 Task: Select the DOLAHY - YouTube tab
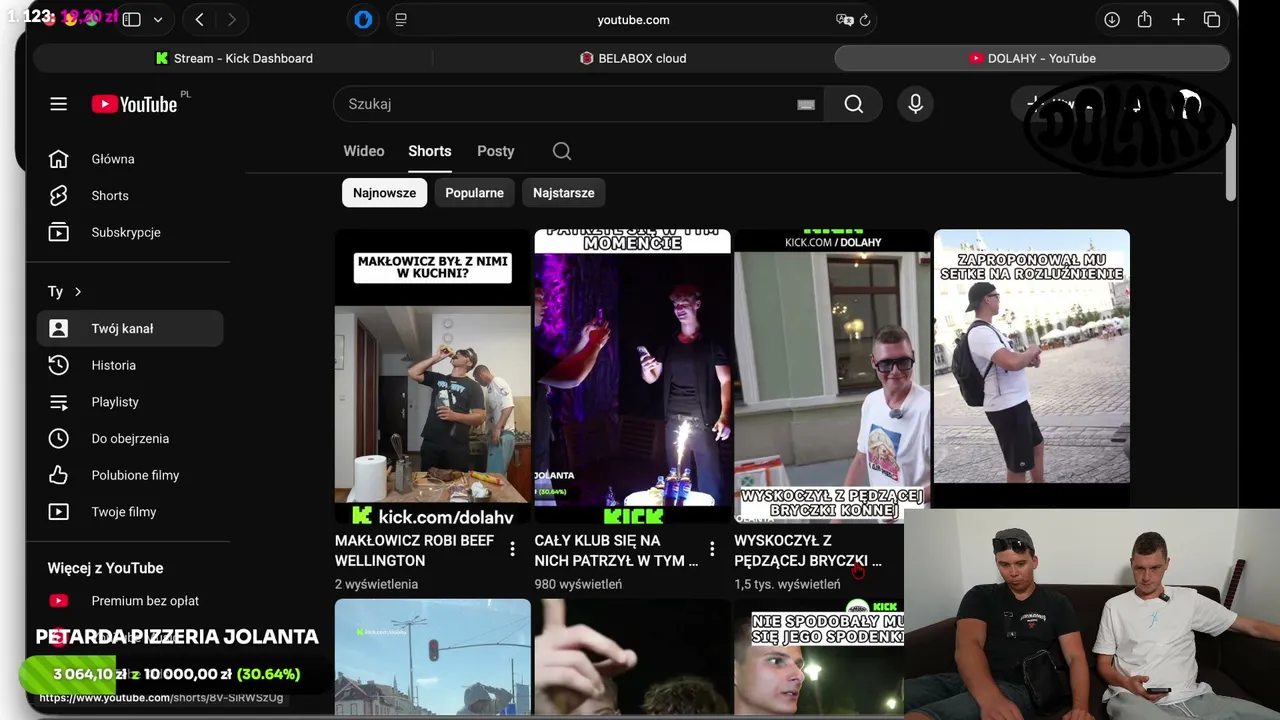(x=1032, y=58)
